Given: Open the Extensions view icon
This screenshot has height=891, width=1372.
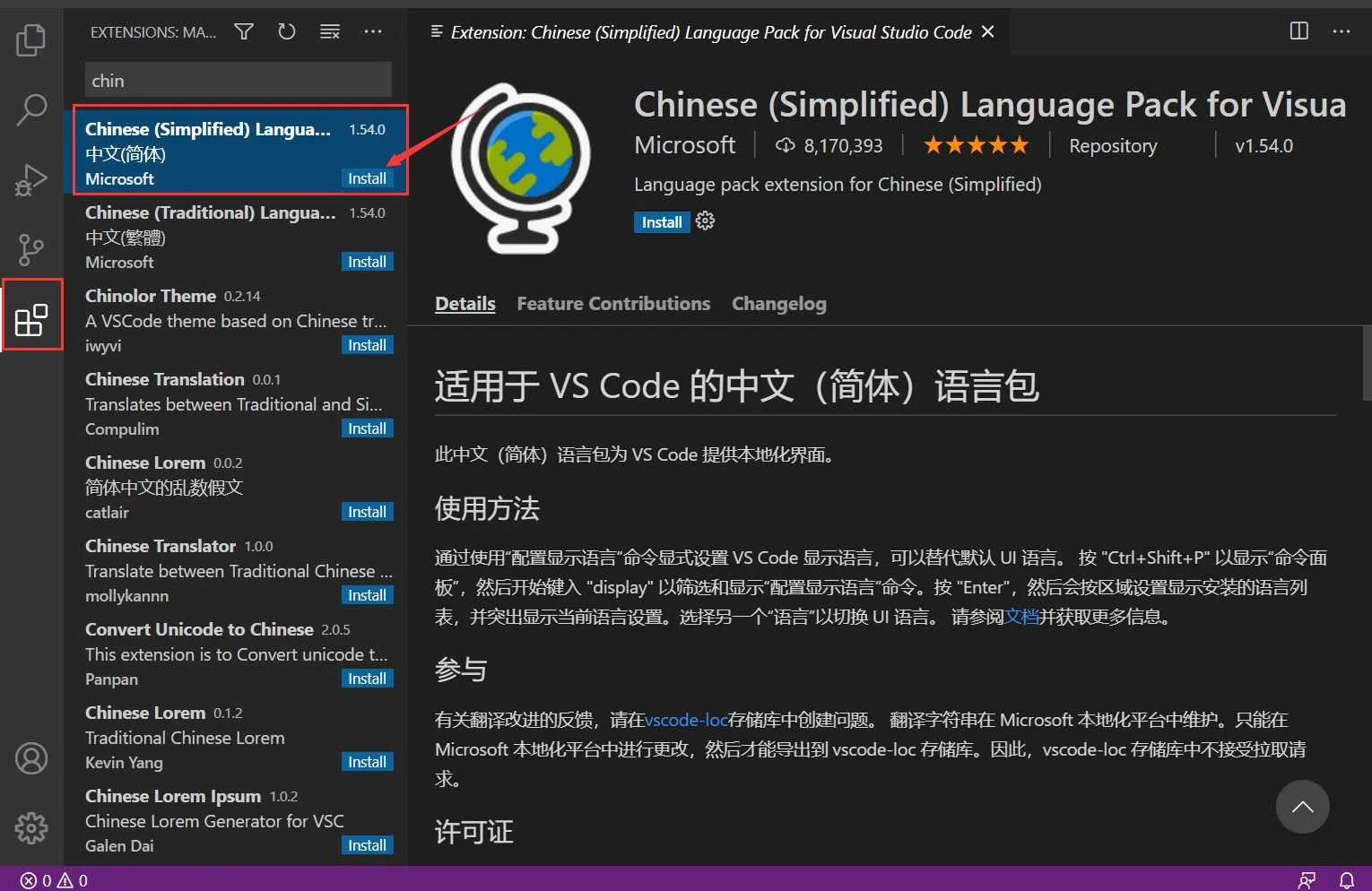Looking at the screenshot, I should (31, 320).
